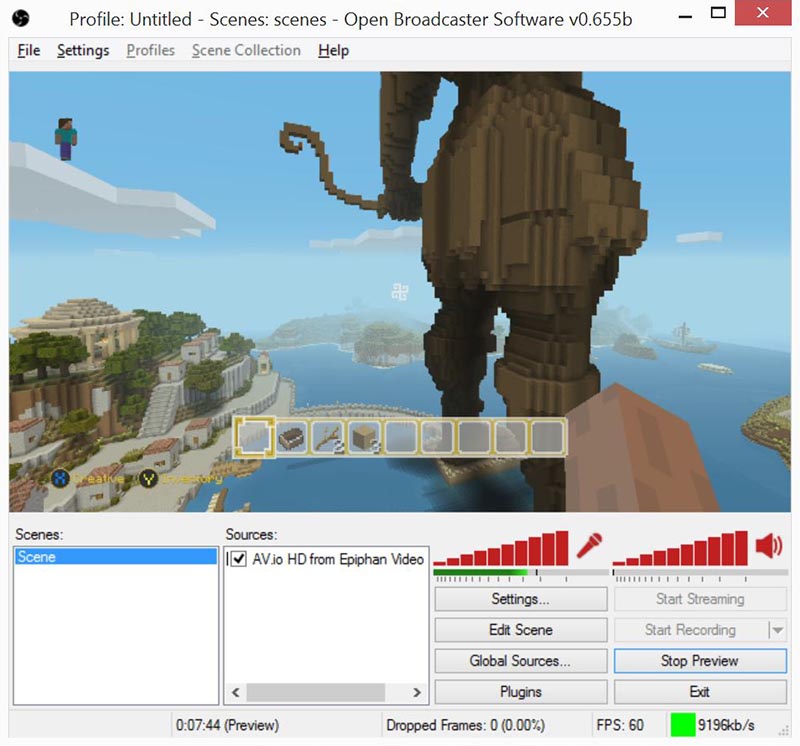The image size is (800, 746).
Task: Click the green stream status indicator square
Action: 683,725
